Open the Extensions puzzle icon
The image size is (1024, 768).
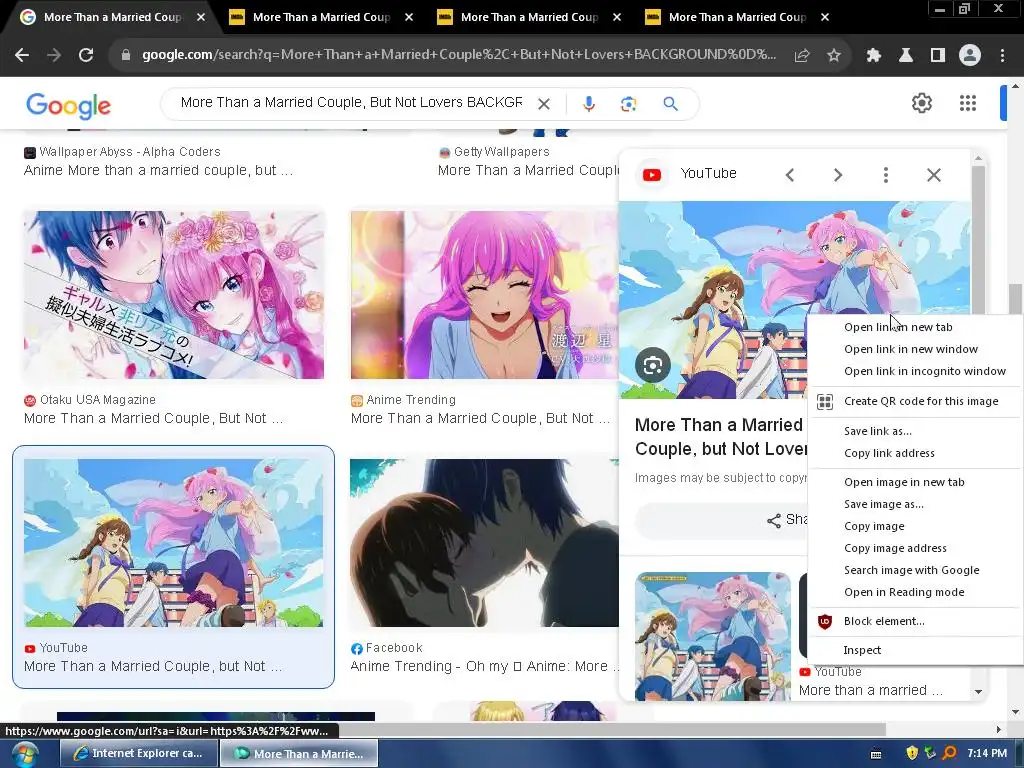(x=874, y=56)
